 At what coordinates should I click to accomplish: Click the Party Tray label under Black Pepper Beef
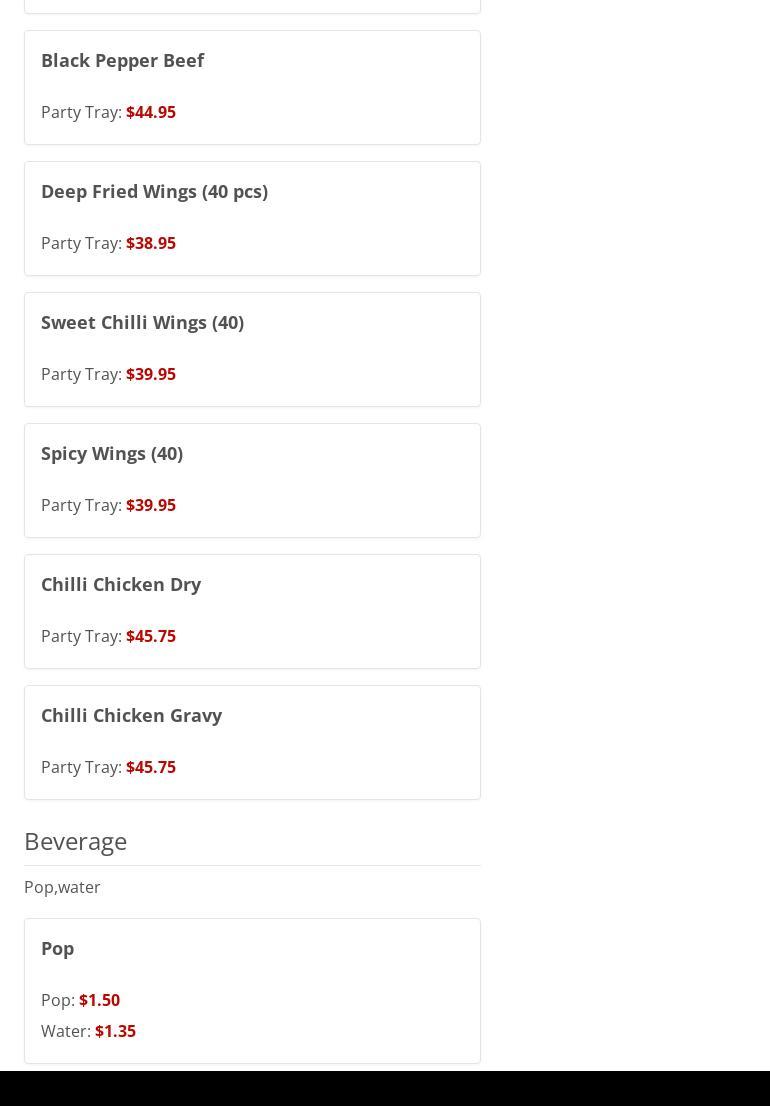point(80,112)
